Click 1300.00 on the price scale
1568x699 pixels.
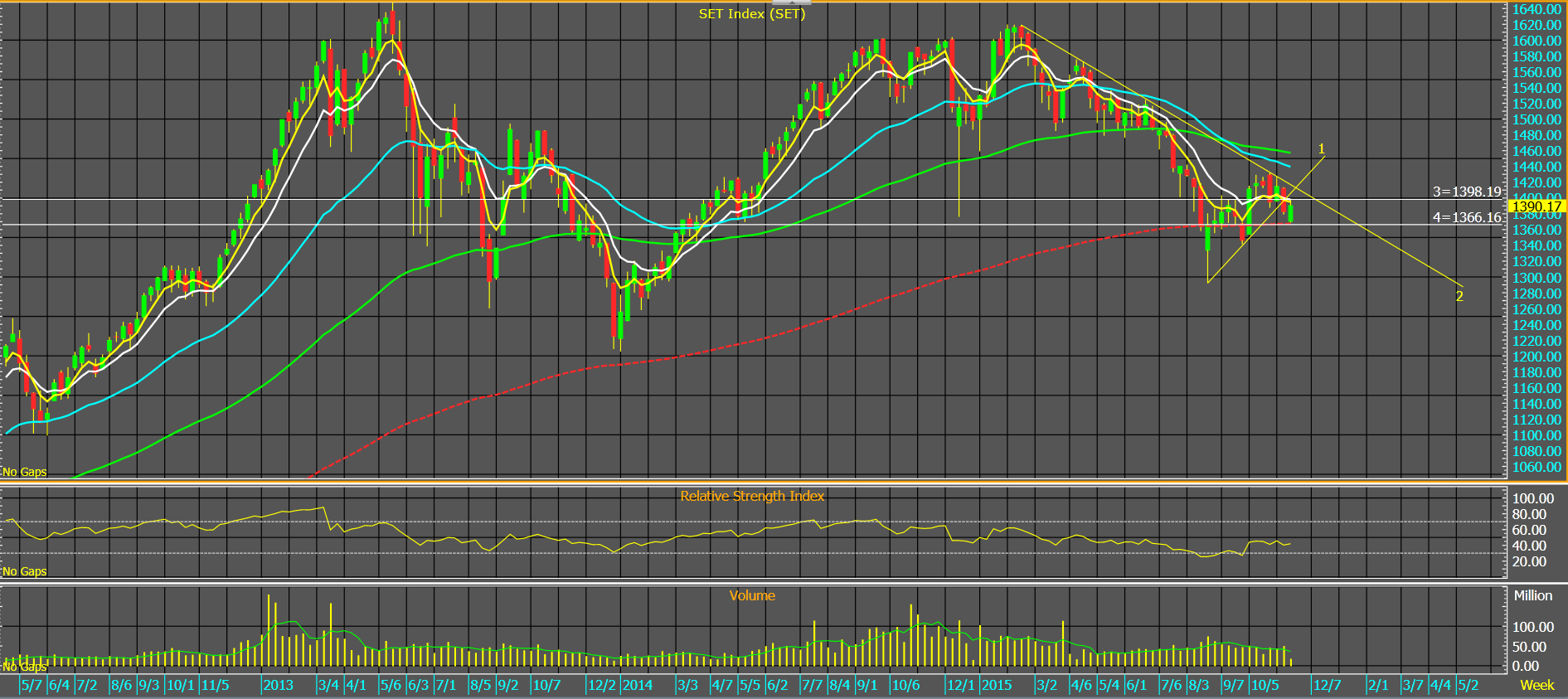tap(1536, 278)
